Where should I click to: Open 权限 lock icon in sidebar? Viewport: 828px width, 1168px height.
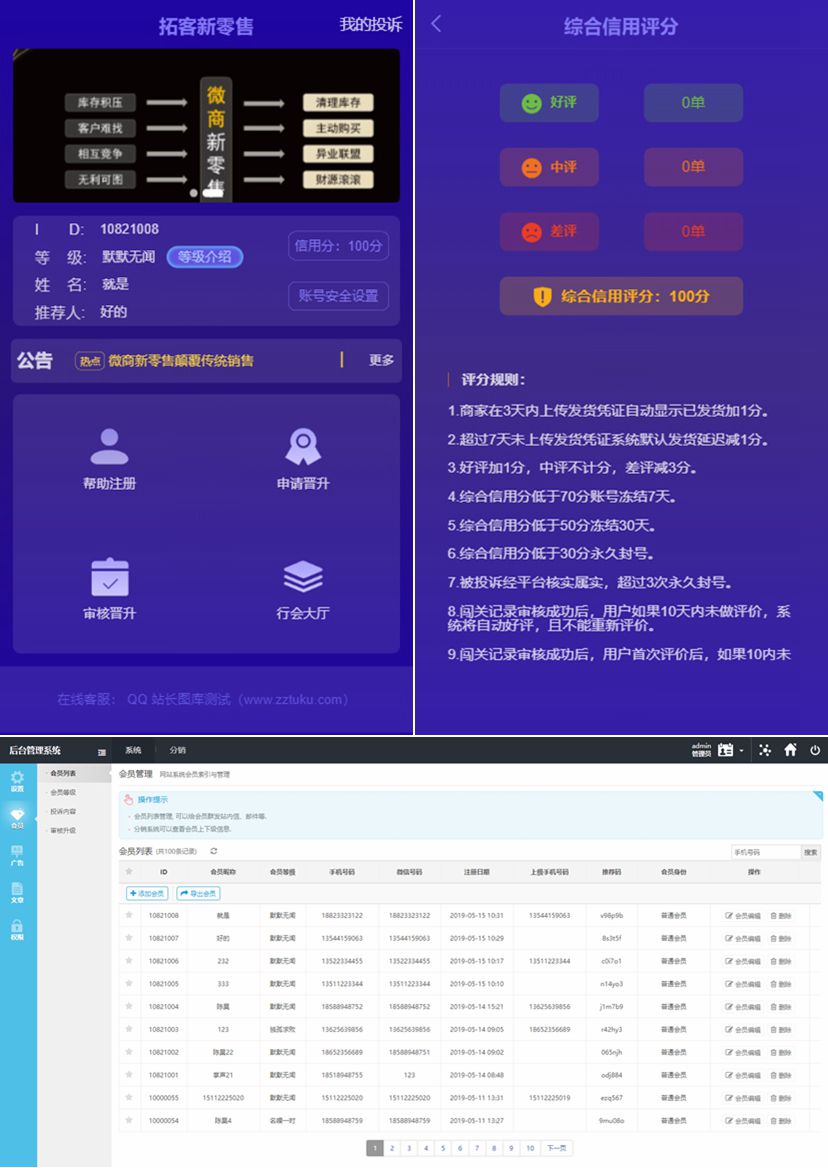coord(17,930)
